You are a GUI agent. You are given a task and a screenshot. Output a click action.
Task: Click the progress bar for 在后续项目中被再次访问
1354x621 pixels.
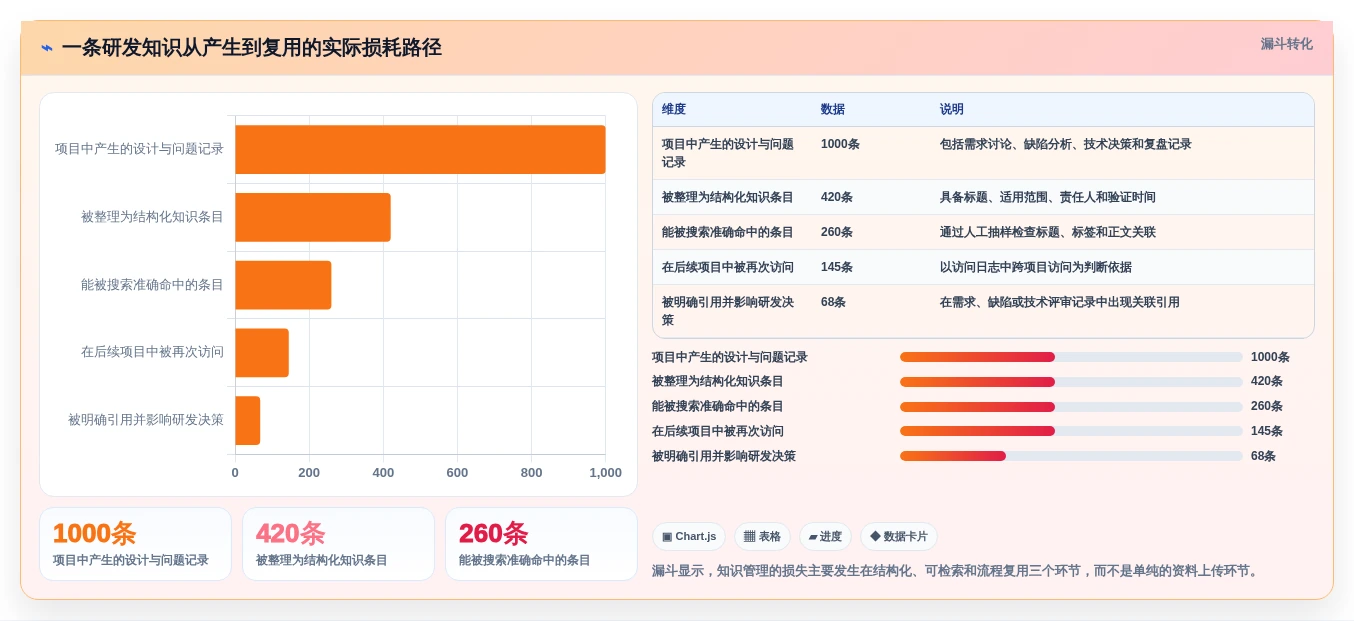(x=1071, y=431)
